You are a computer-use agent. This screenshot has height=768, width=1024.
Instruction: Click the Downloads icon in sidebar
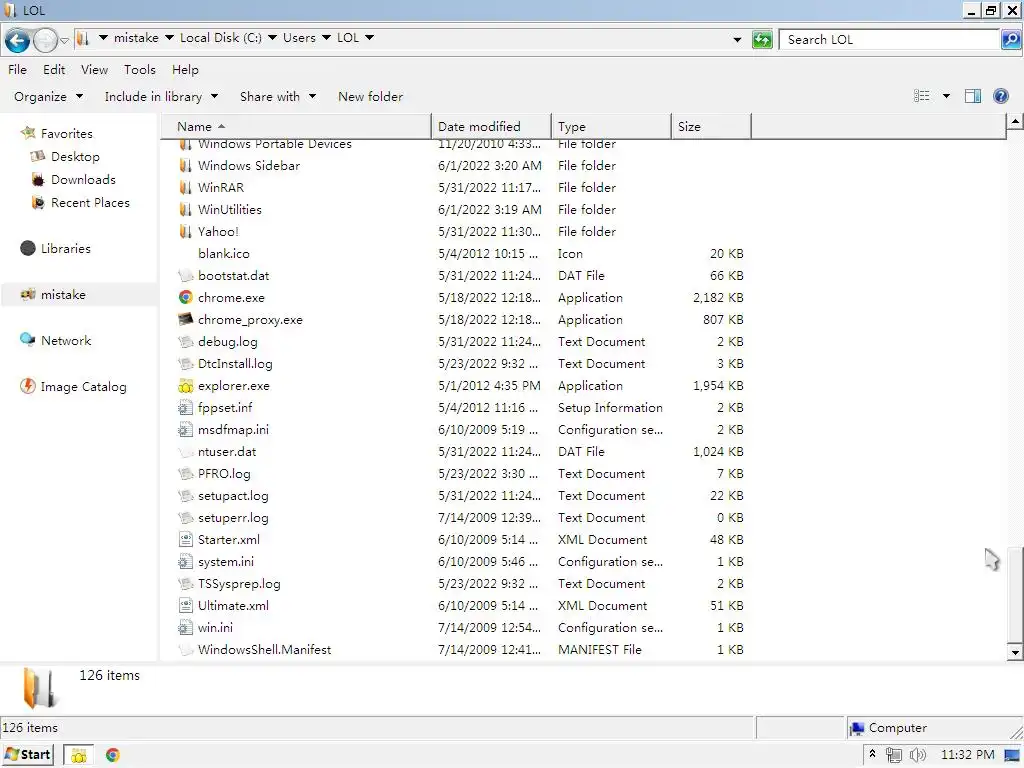[x=38, y=180]
